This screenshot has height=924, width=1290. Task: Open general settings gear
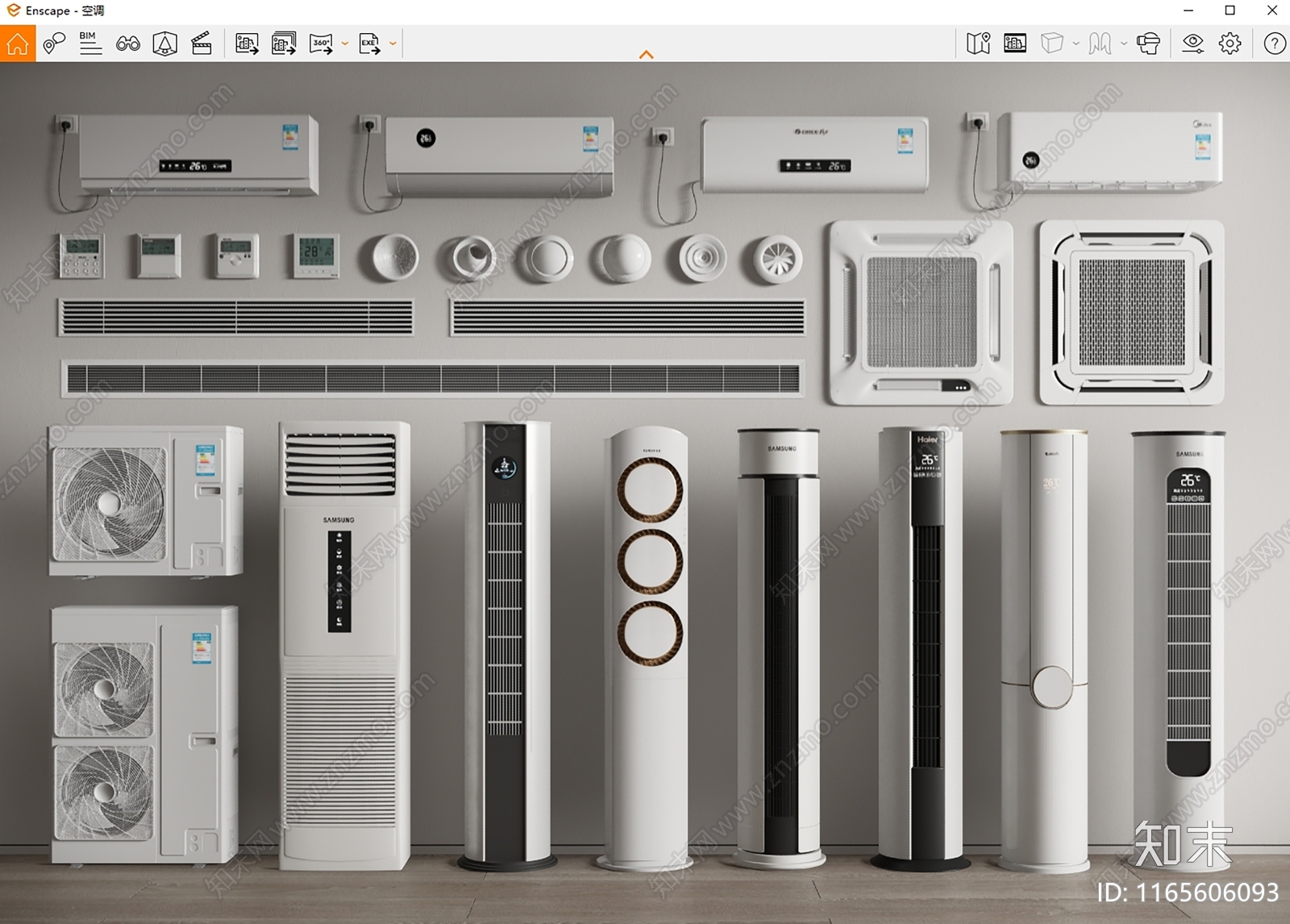pyautogui.click(x=1230, y=44)
